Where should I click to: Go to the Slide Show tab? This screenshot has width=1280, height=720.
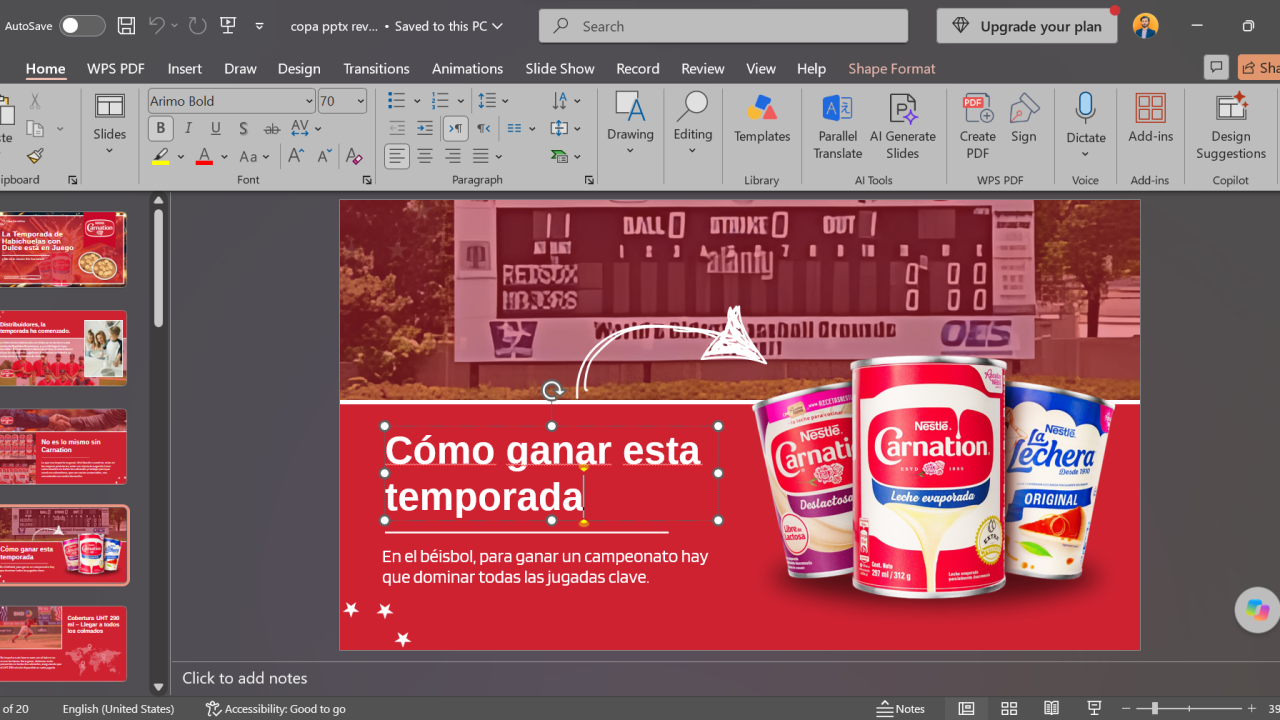point(560,68)
